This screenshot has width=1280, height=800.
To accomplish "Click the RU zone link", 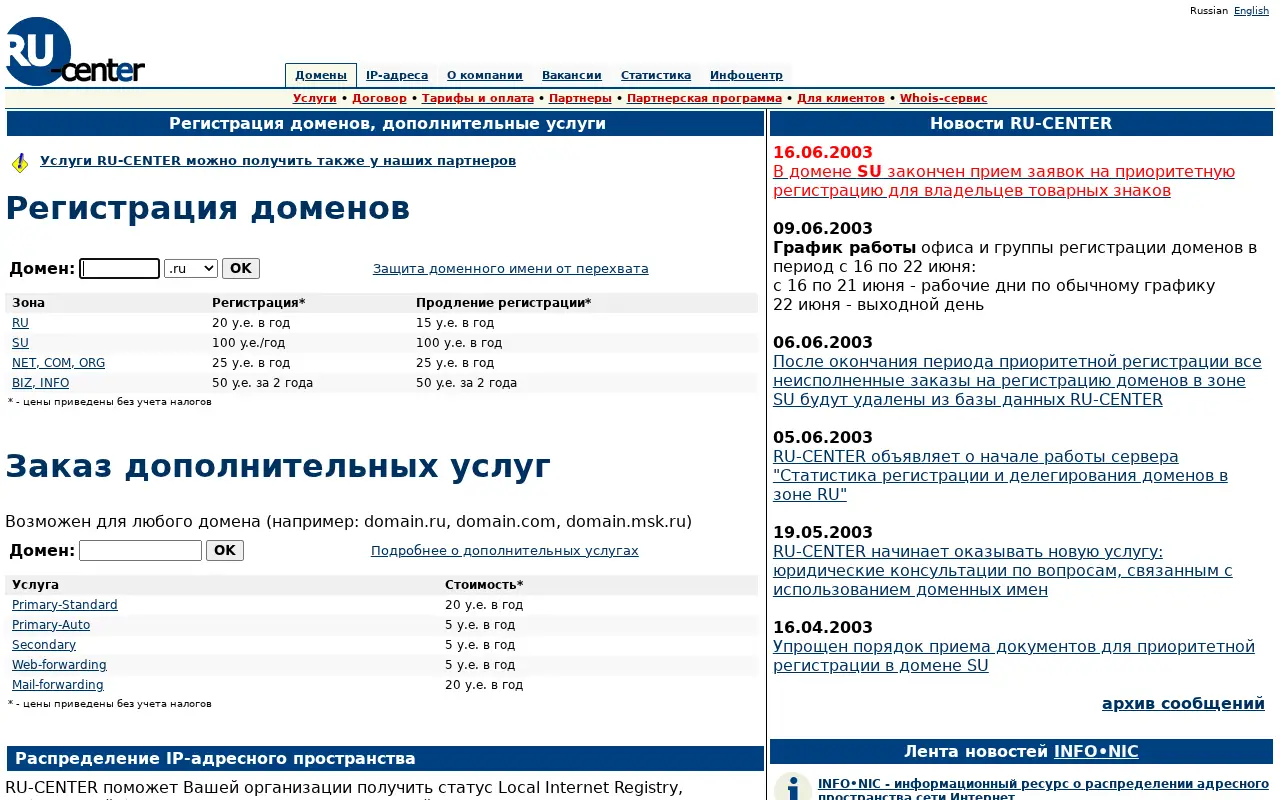I will [20, 323].
